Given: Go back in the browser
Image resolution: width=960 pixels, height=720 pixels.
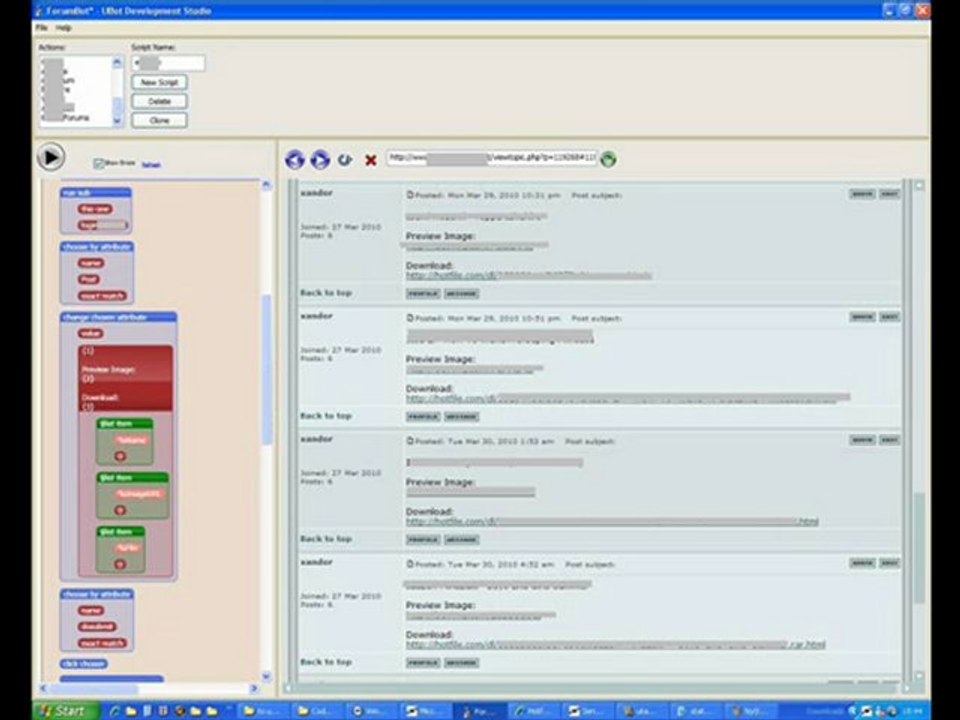Looking at the screenshot, I should [x=294, y=160].
